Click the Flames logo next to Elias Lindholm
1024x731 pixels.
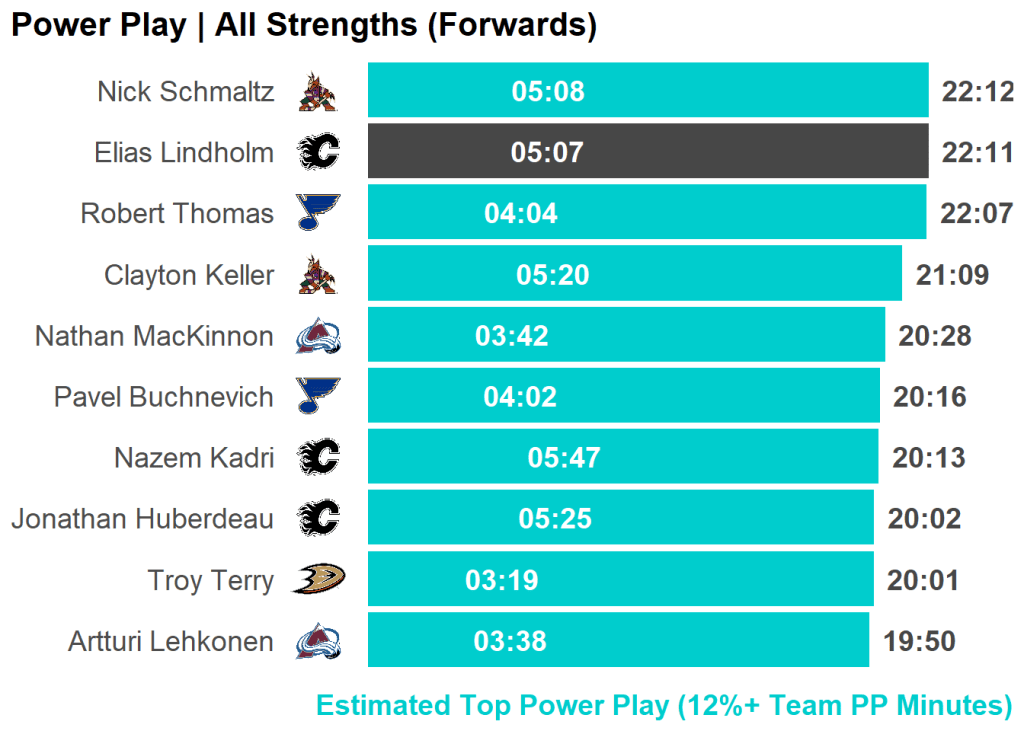click(318, 152)
